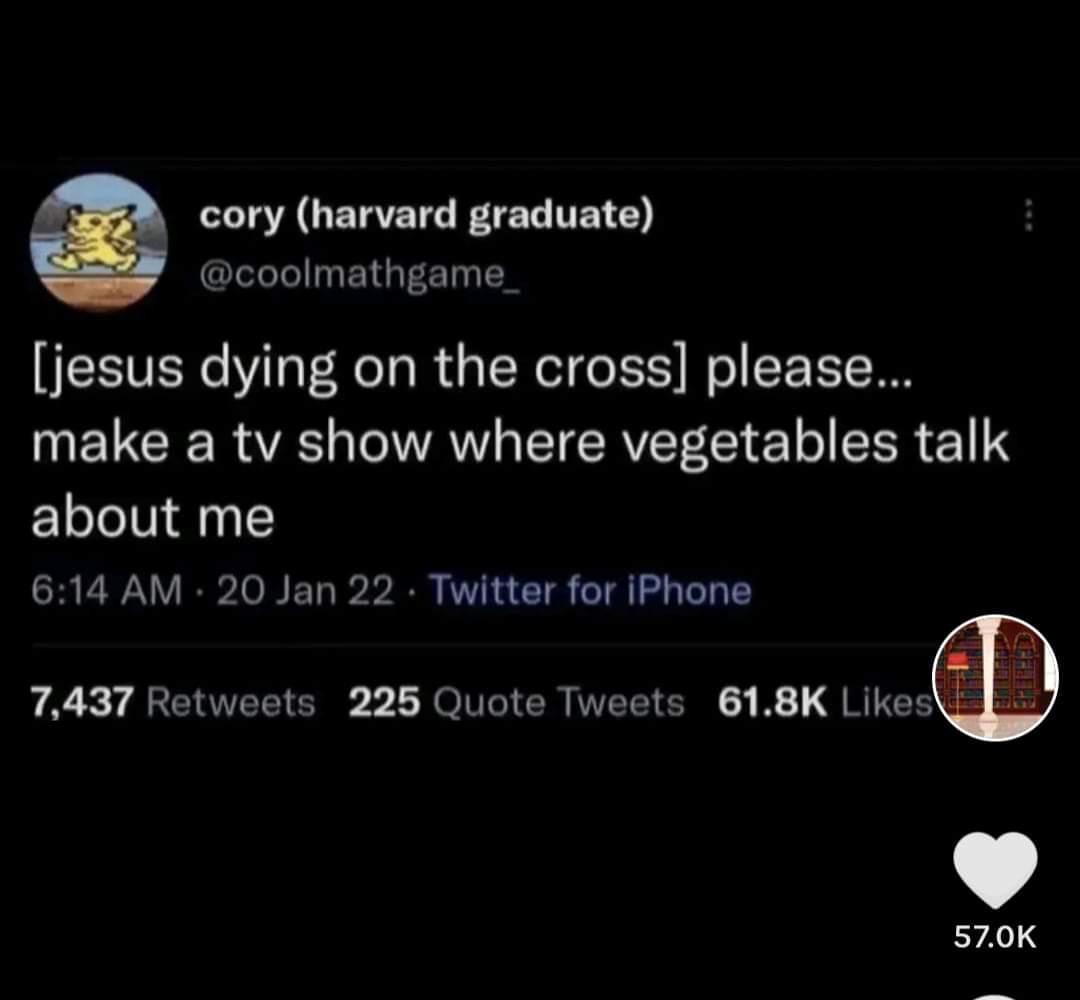Open the "cory (harvard graduate)" display name
This screenshot has height=1000, width=1080.
click(x=426, y=215)
